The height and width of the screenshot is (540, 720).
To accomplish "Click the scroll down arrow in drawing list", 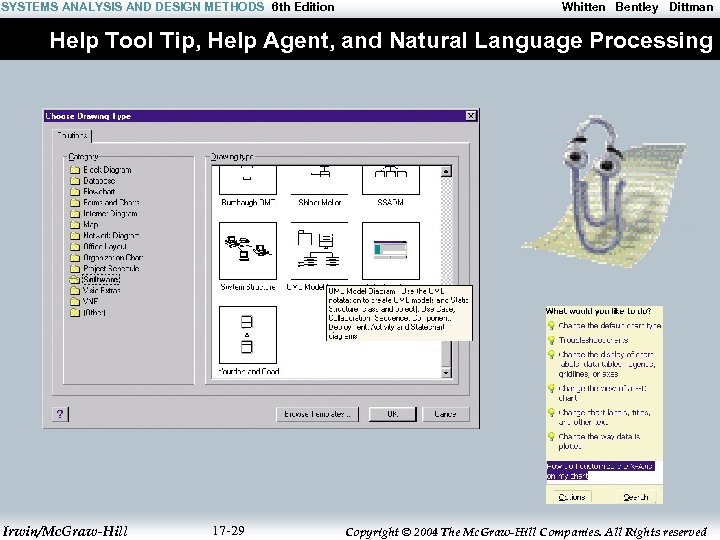I will point(446,372).
